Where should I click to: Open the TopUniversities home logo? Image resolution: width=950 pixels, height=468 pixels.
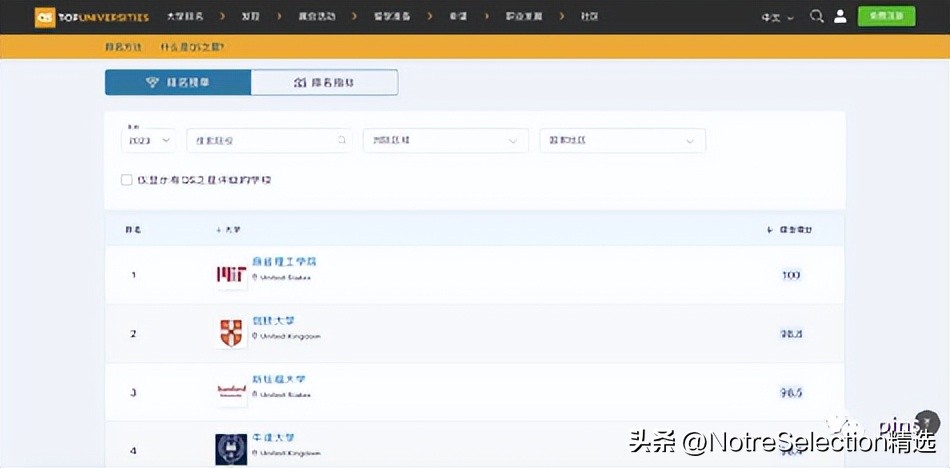[x=91, y=17]
